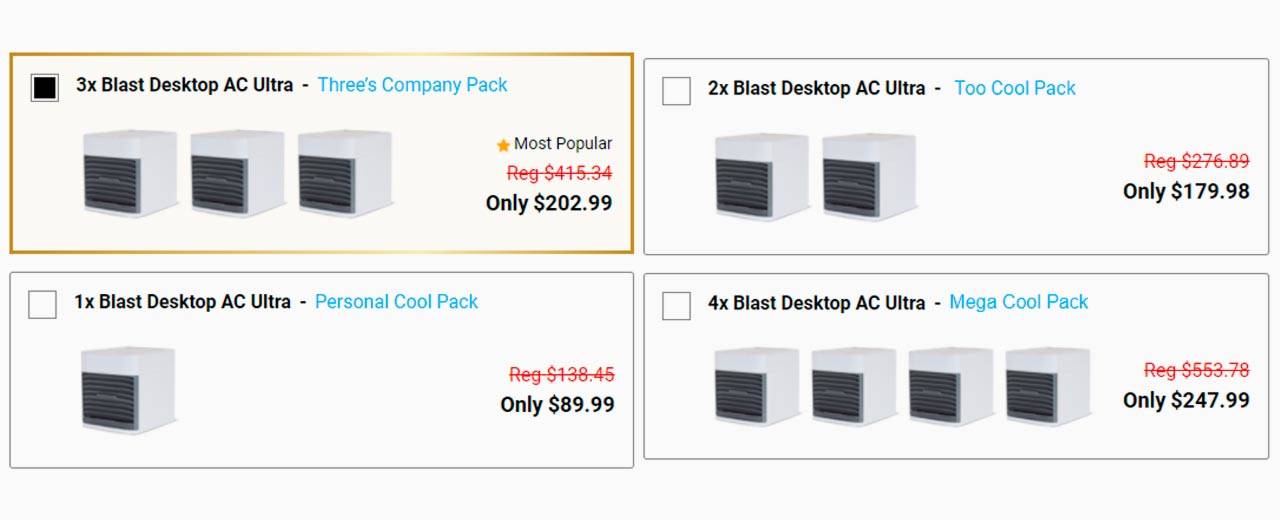The width and height of the screenshot is (1280, 520).
Task: Click the second cooler image in Too Cool Pack
Action: coord(869,177)
